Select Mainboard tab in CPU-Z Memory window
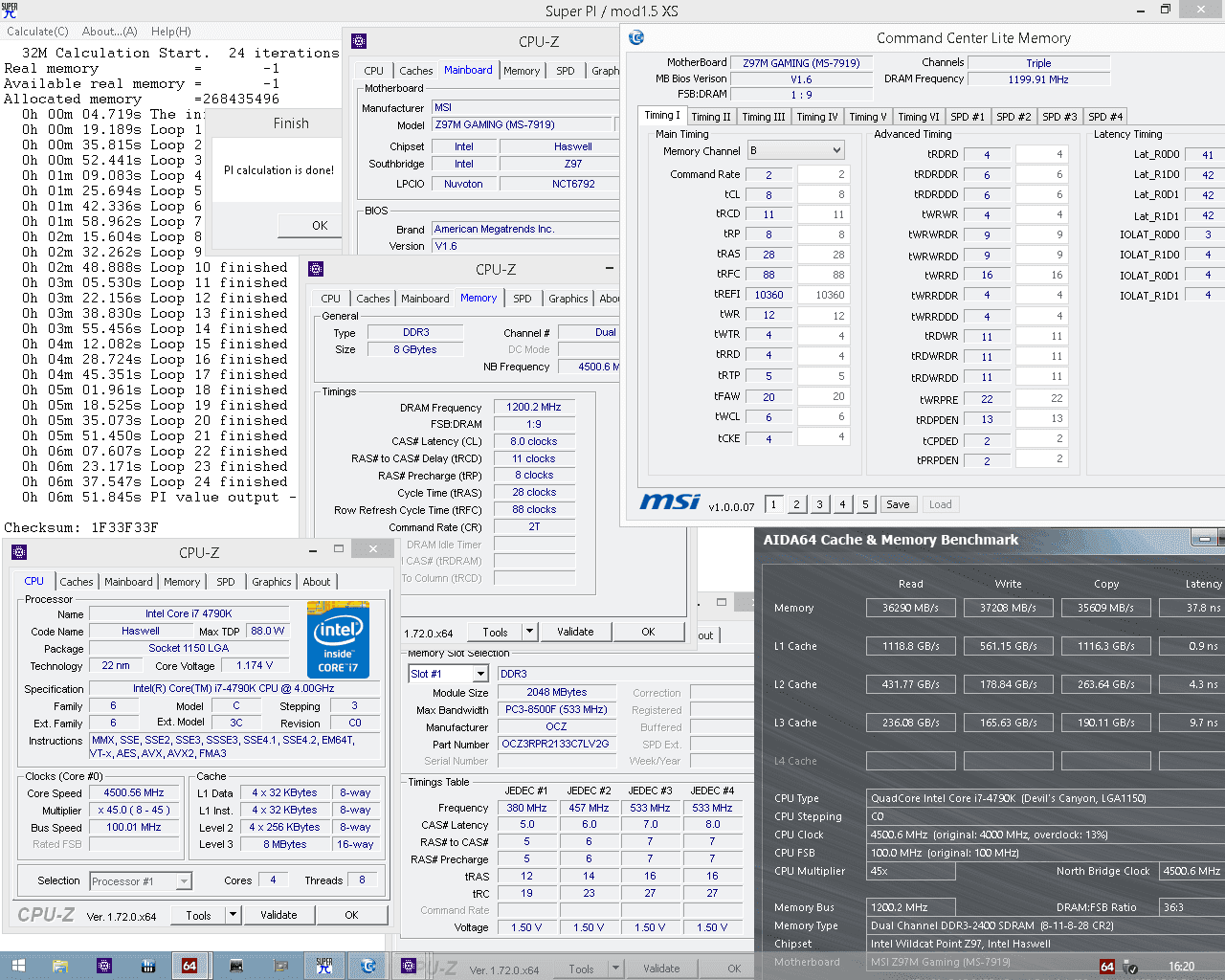The height and width of the screenshot is (980, 1225). pyautogui.click(x=425, y=299)
